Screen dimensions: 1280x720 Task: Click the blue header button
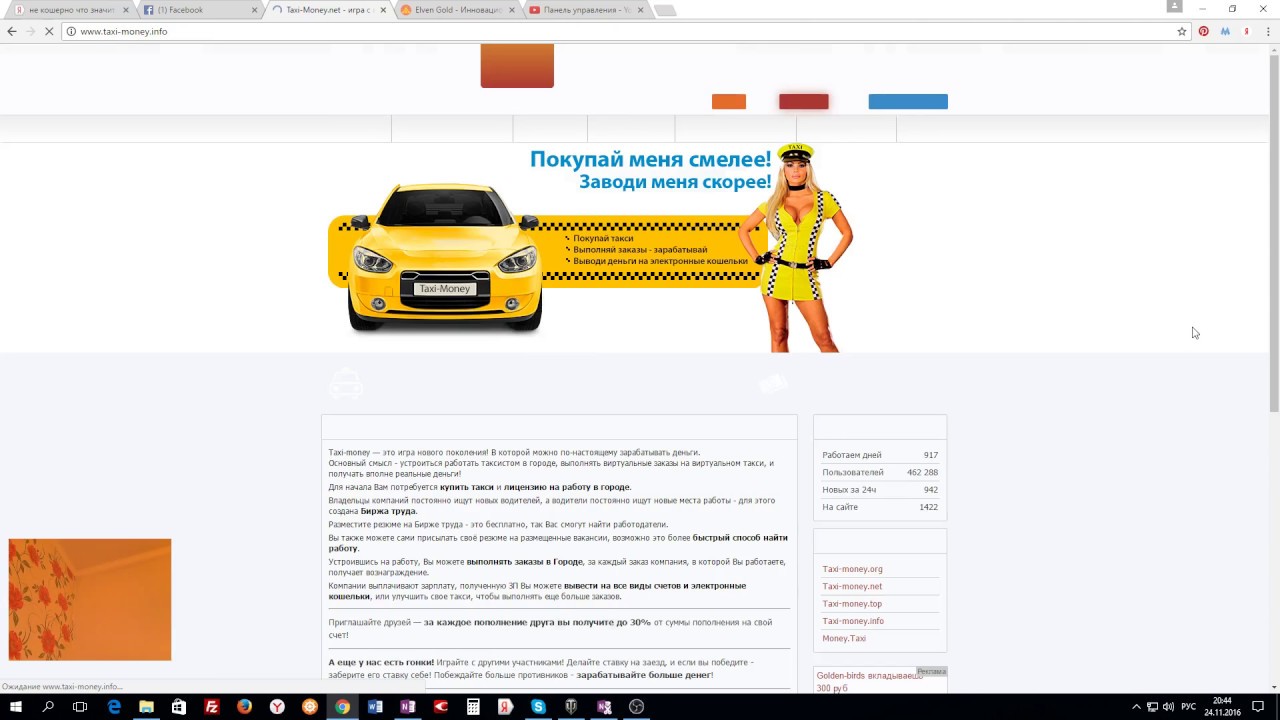[908, 101]
